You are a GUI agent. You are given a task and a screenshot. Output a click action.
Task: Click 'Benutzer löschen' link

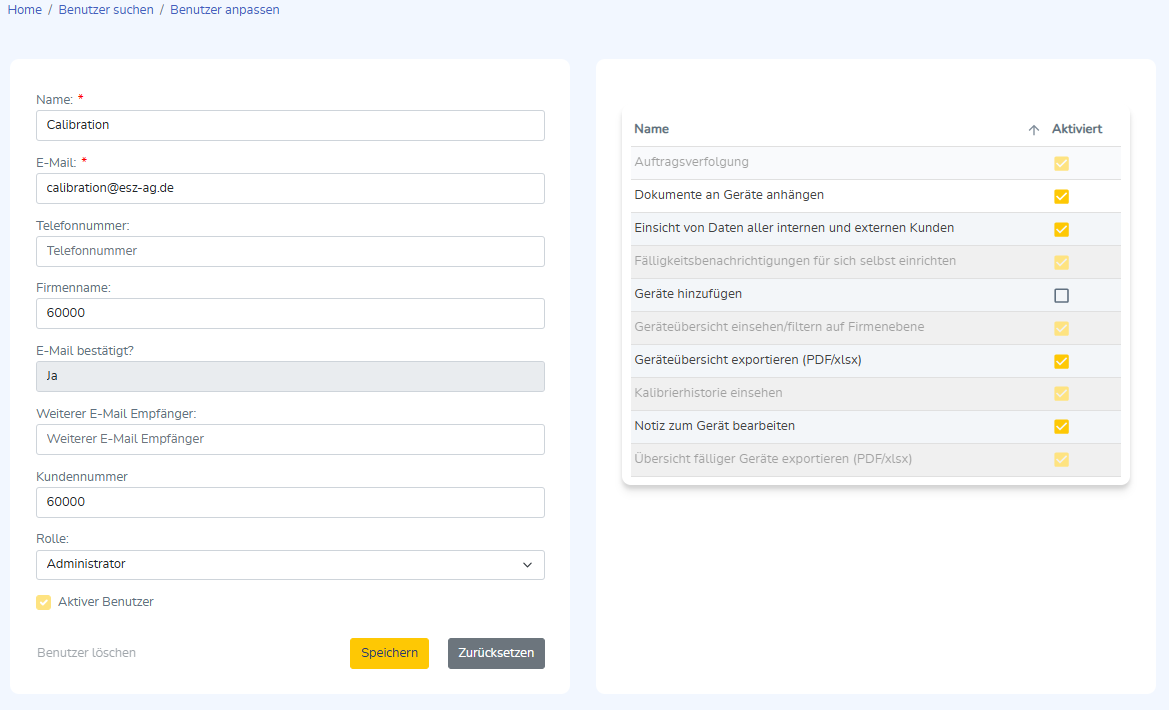point(86,653)
